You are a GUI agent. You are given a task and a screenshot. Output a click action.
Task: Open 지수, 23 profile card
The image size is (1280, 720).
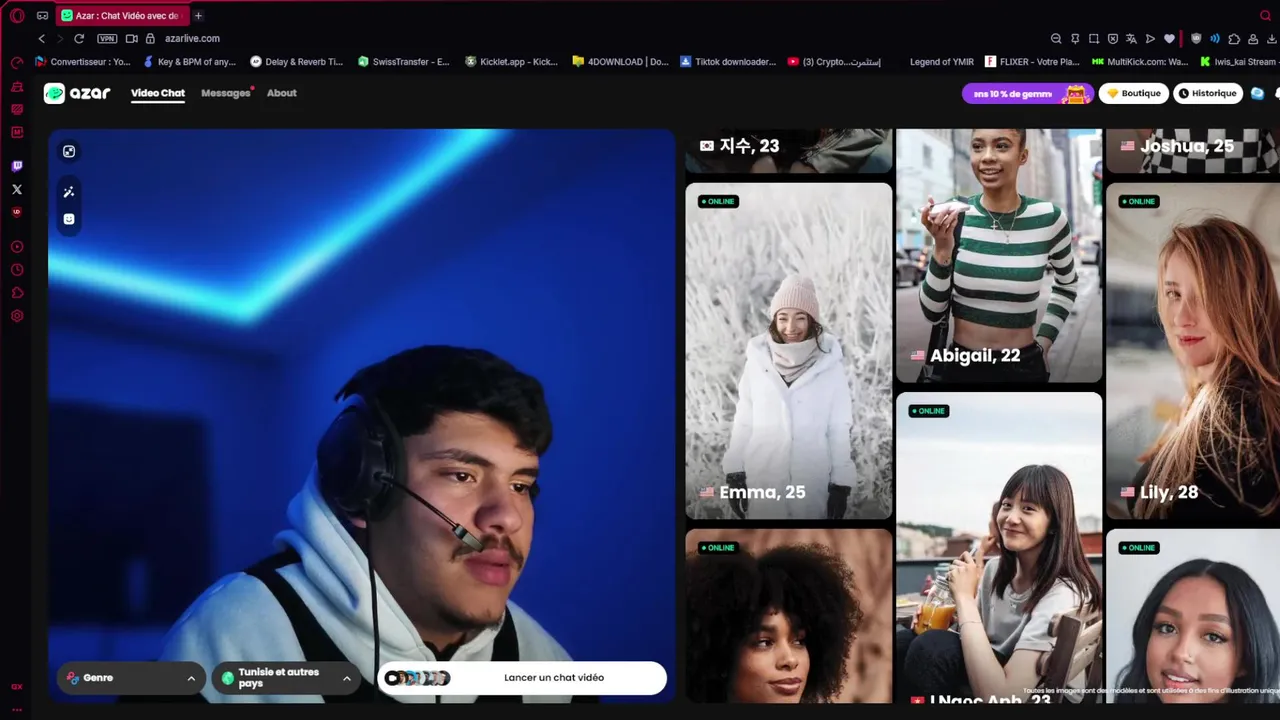(789, 151)
